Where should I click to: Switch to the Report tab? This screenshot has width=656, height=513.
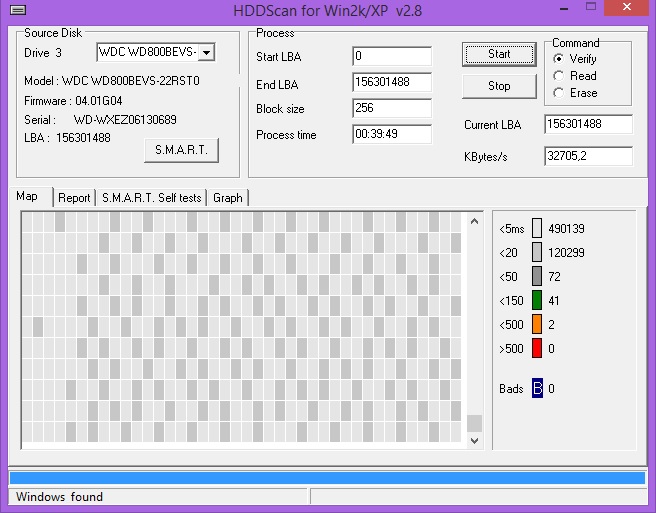coord(74,198)
